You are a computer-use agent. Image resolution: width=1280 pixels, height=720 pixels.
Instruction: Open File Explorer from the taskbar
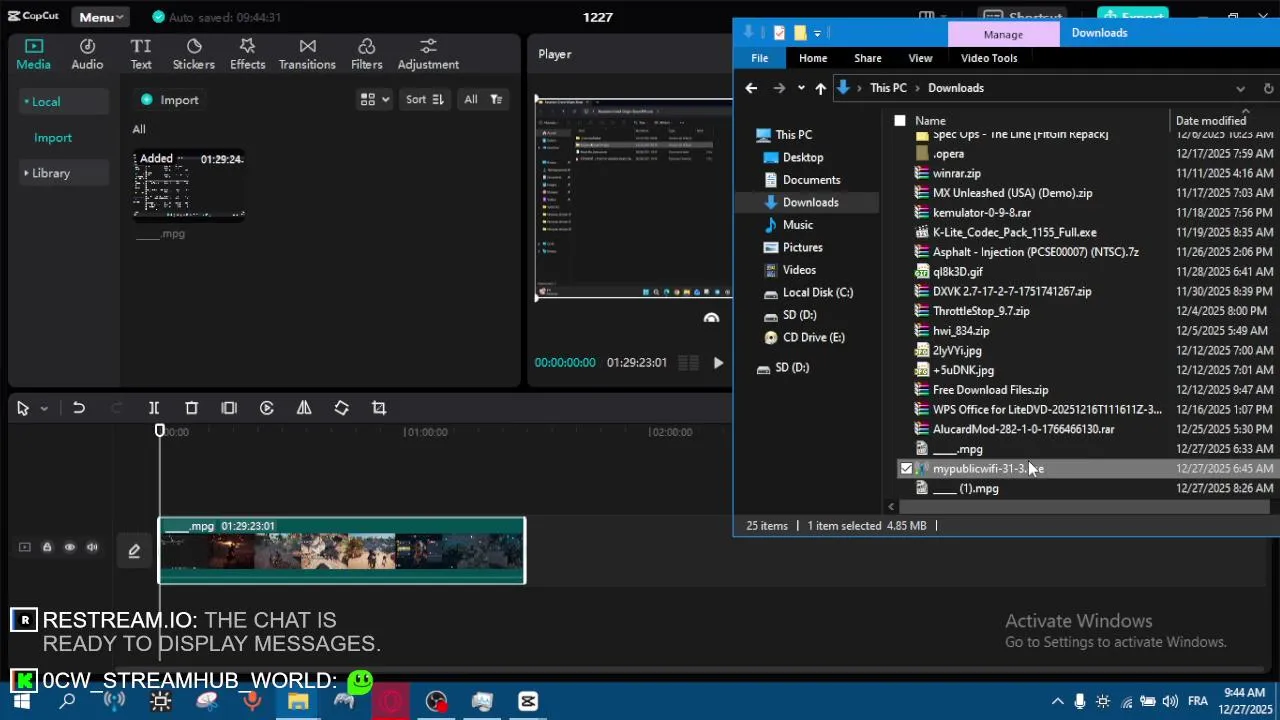coord(298,701)
